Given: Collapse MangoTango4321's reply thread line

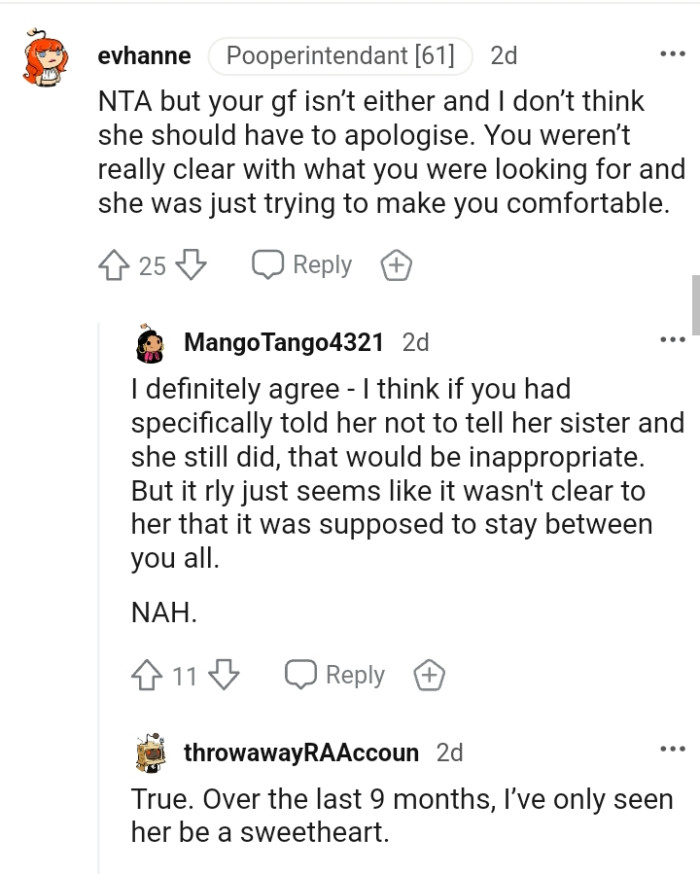Looking at the screenshot, I should 100,600.
